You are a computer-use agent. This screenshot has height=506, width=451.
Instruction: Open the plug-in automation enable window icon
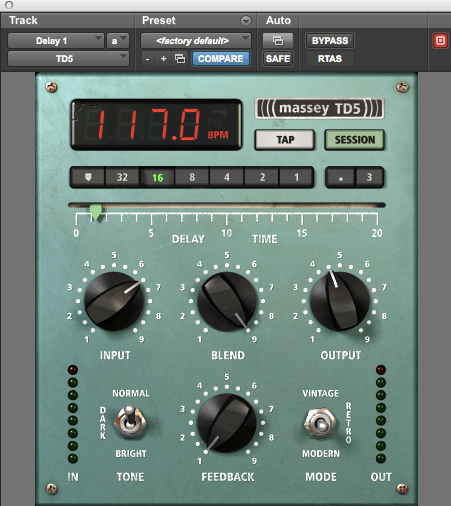pos(278,41)
